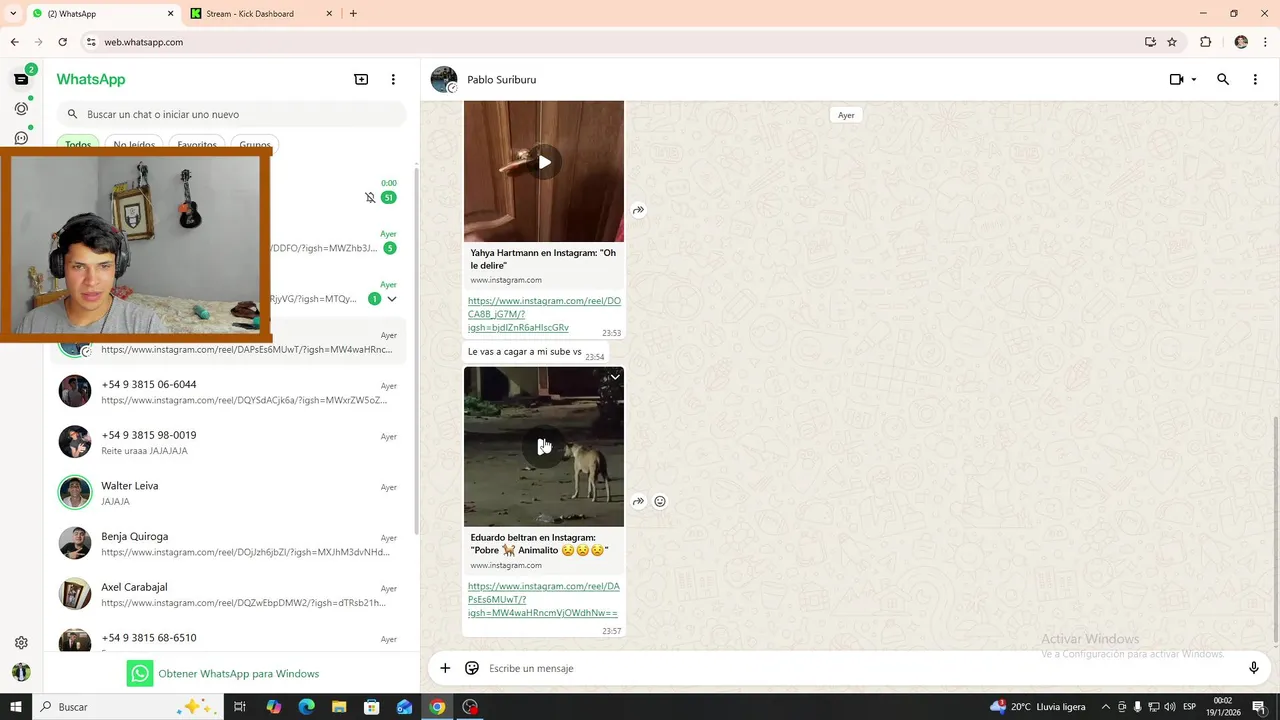The height and width of the screenshot is (720, 1280).
Task: Open conversation menu (three dots) in chat header
Action: tap(1255, 79)
